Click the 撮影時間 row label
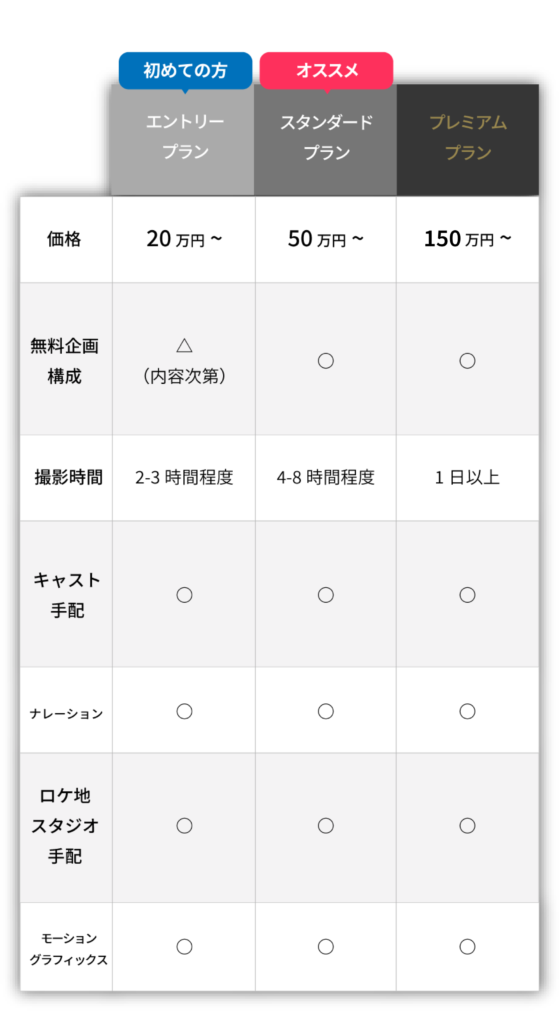Viewport: 559px width, 1024px height. click(68, 477)
